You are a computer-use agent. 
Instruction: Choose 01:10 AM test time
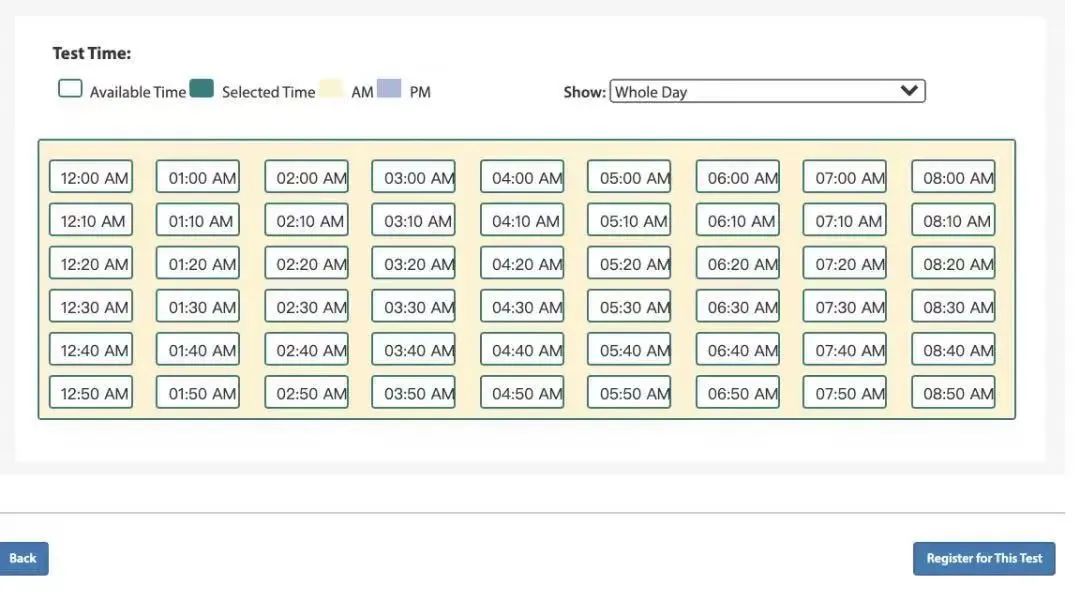click(198, 220)
